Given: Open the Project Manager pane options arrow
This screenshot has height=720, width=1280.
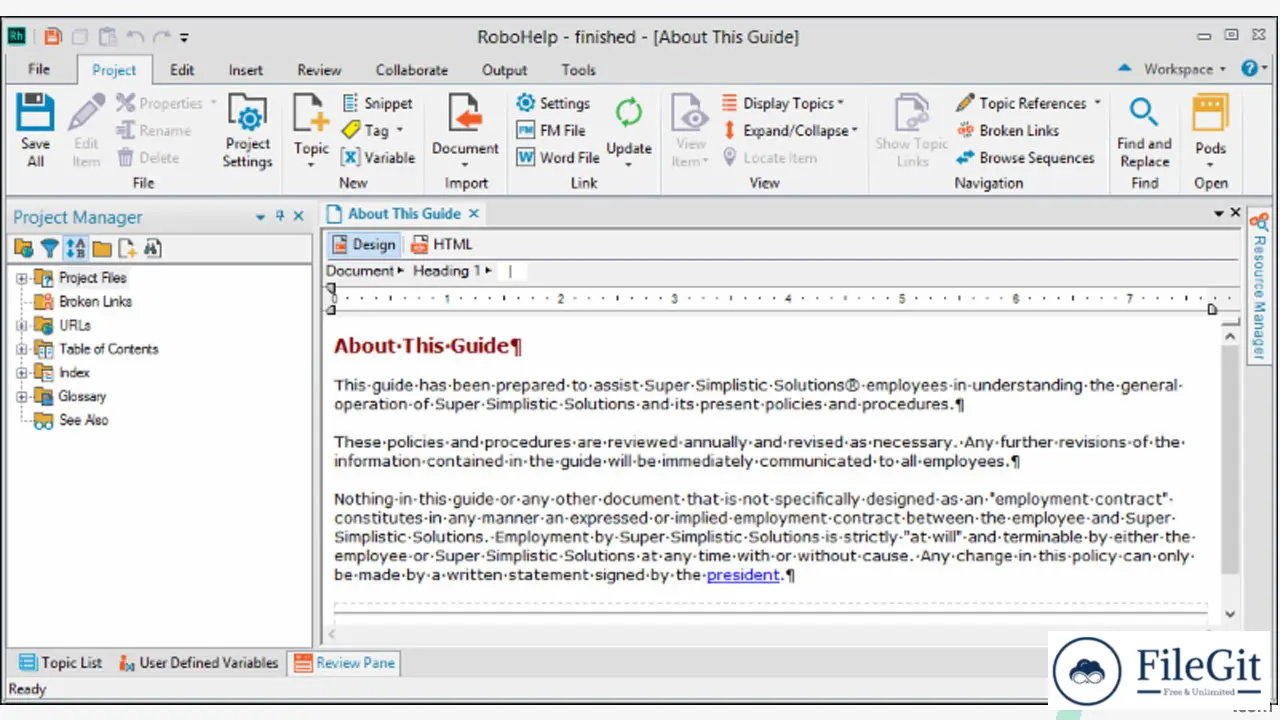Looking at the screenshot, I should click(261, 216).
